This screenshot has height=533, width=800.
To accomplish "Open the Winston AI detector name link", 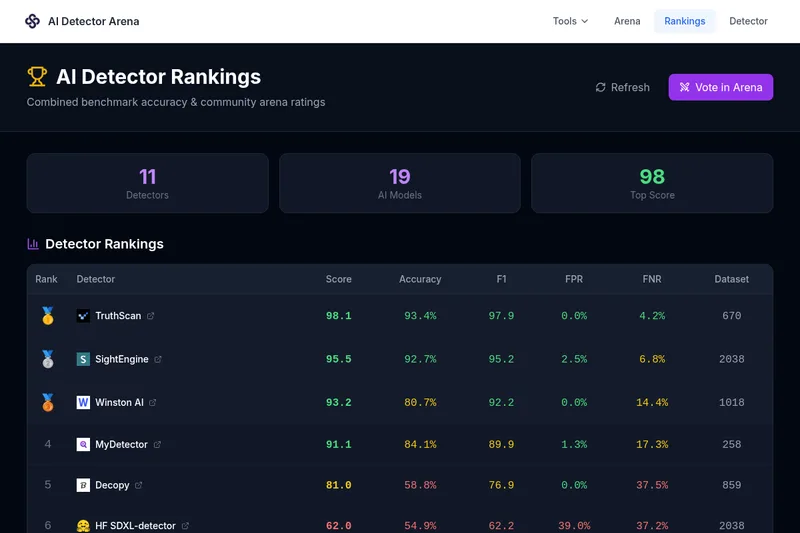I will point(119,402).
